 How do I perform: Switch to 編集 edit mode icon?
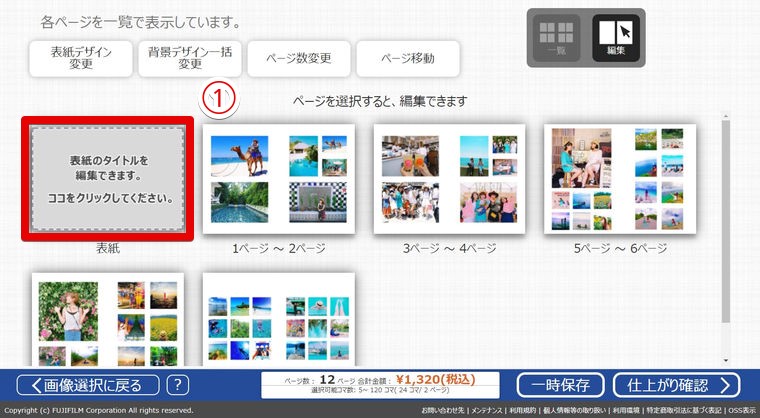point(616,39)
